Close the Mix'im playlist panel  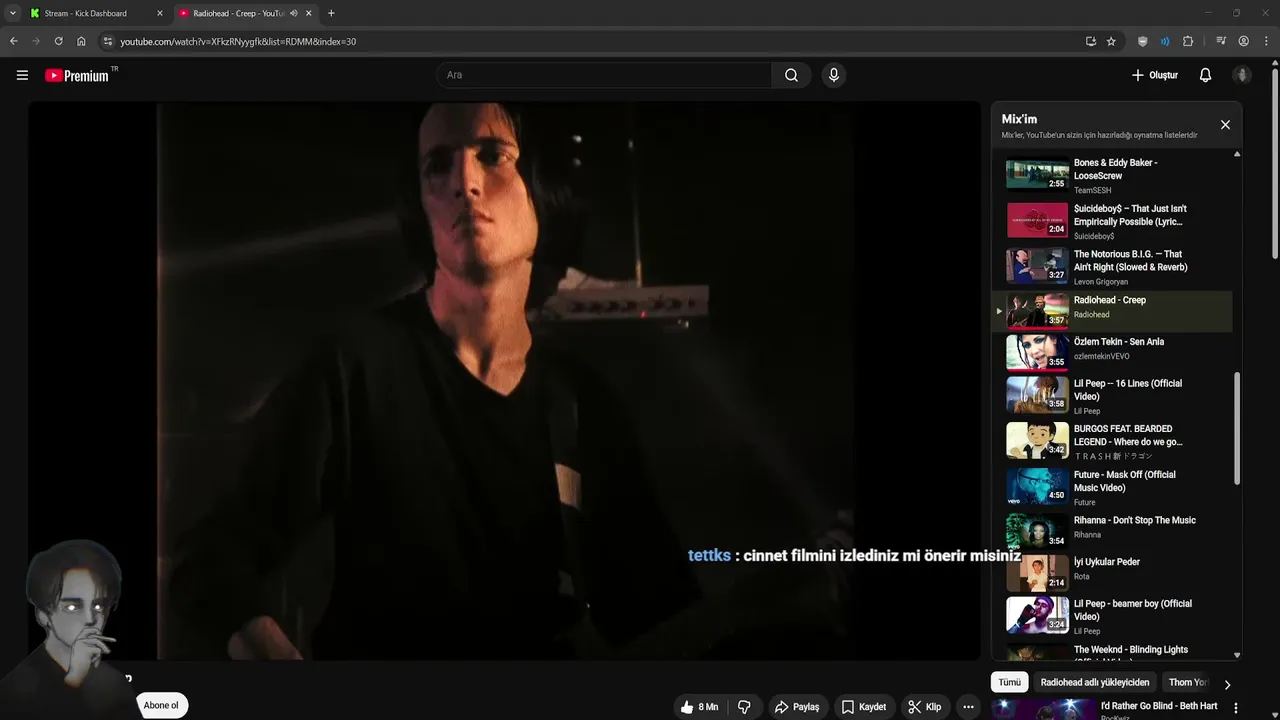point(1225,125)
